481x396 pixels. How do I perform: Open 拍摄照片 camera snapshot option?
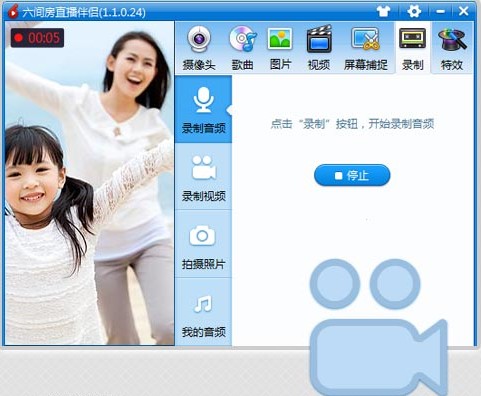[203, 245]
